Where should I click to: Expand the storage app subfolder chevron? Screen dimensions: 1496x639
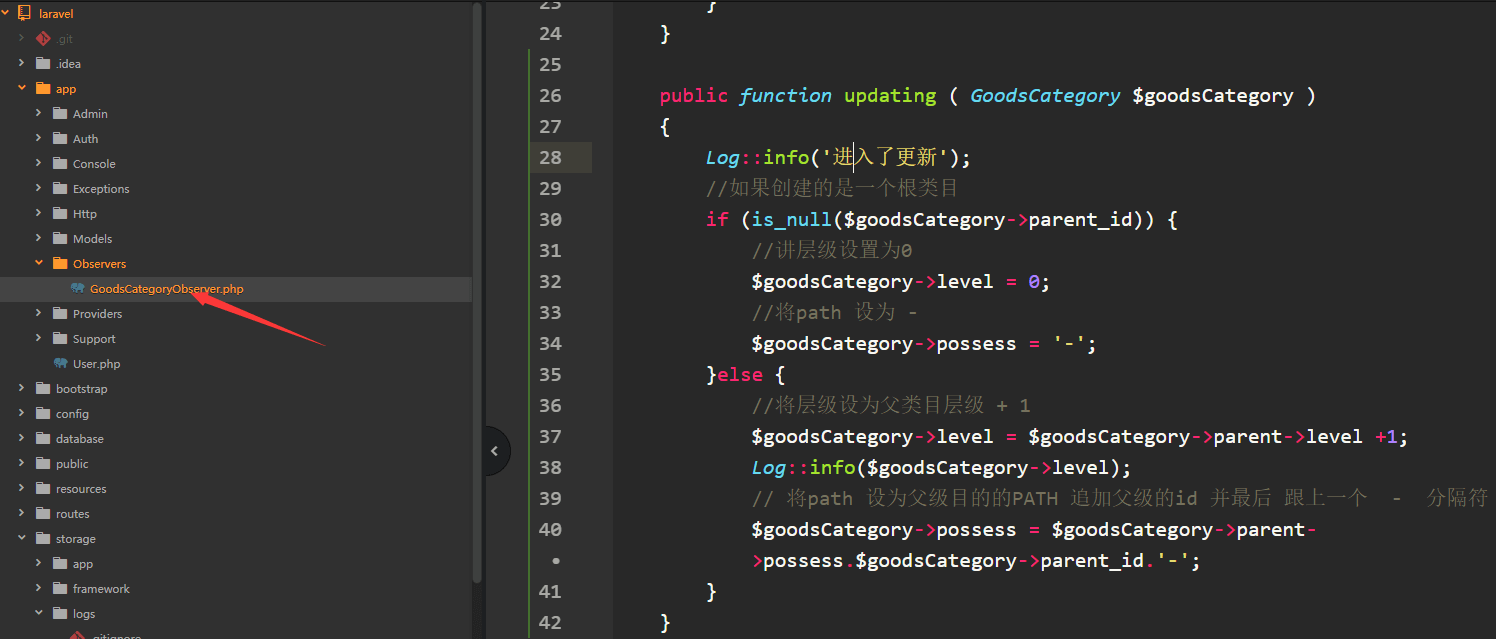click(x=38, y=563)
